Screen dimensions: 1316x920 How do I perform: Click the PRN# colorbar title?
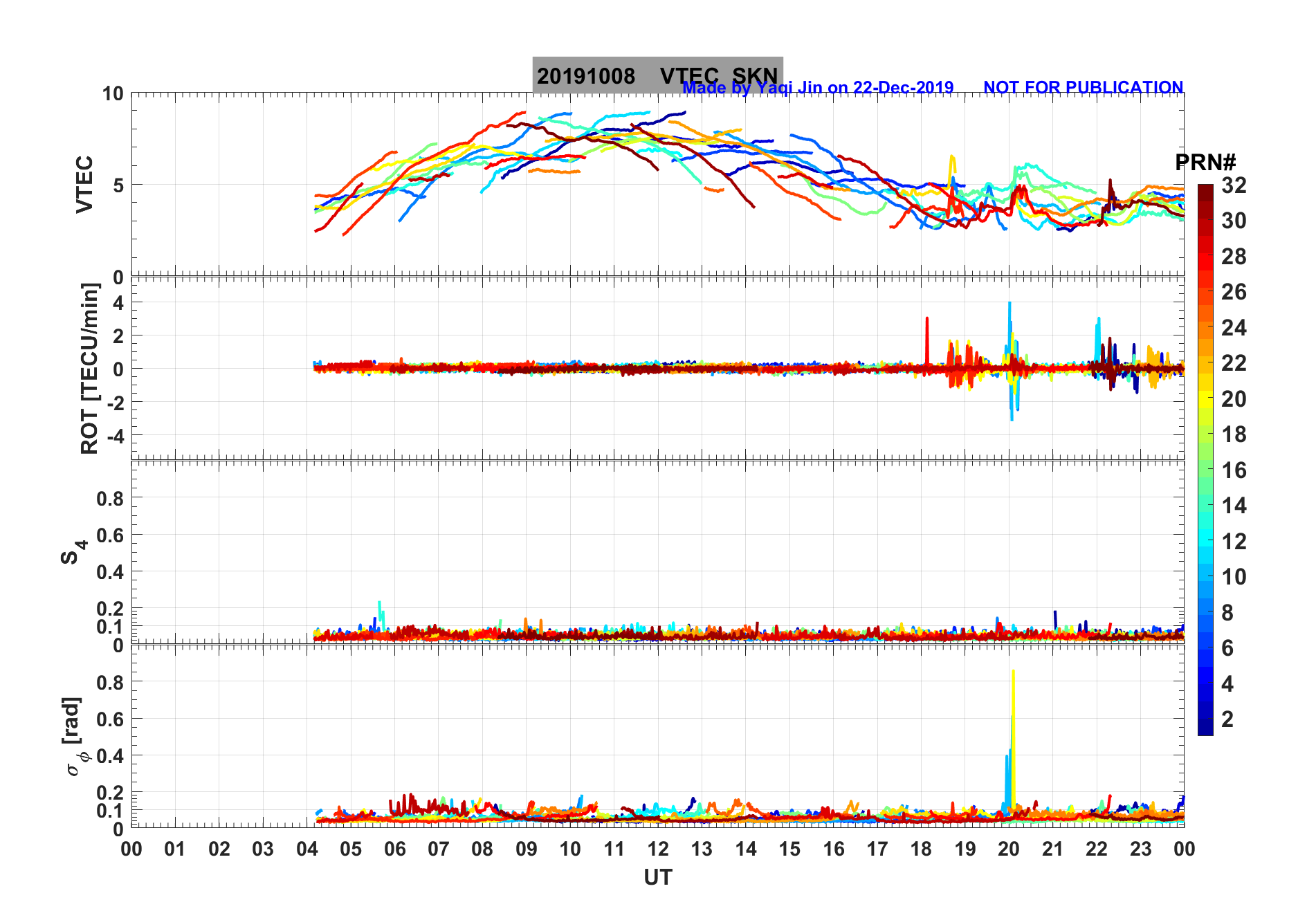pos(1205,163)
